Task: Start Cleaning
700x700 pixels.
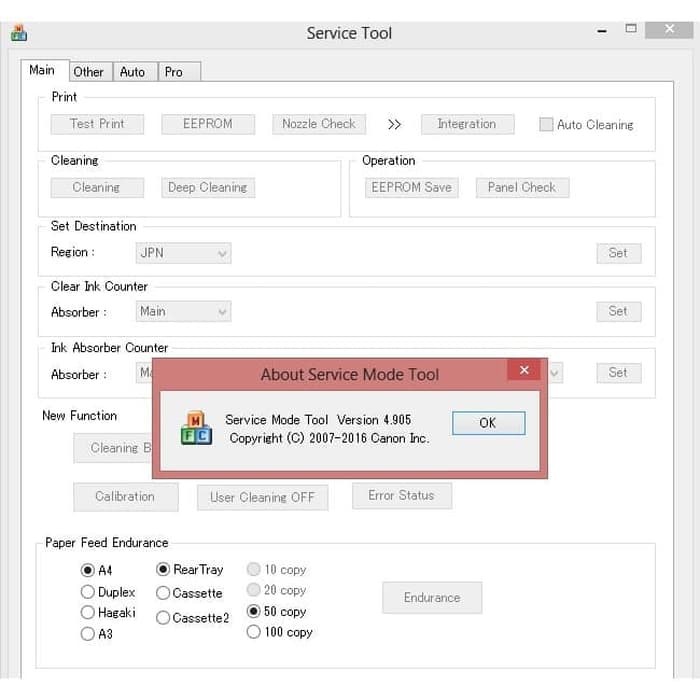Action: point(97,188)
